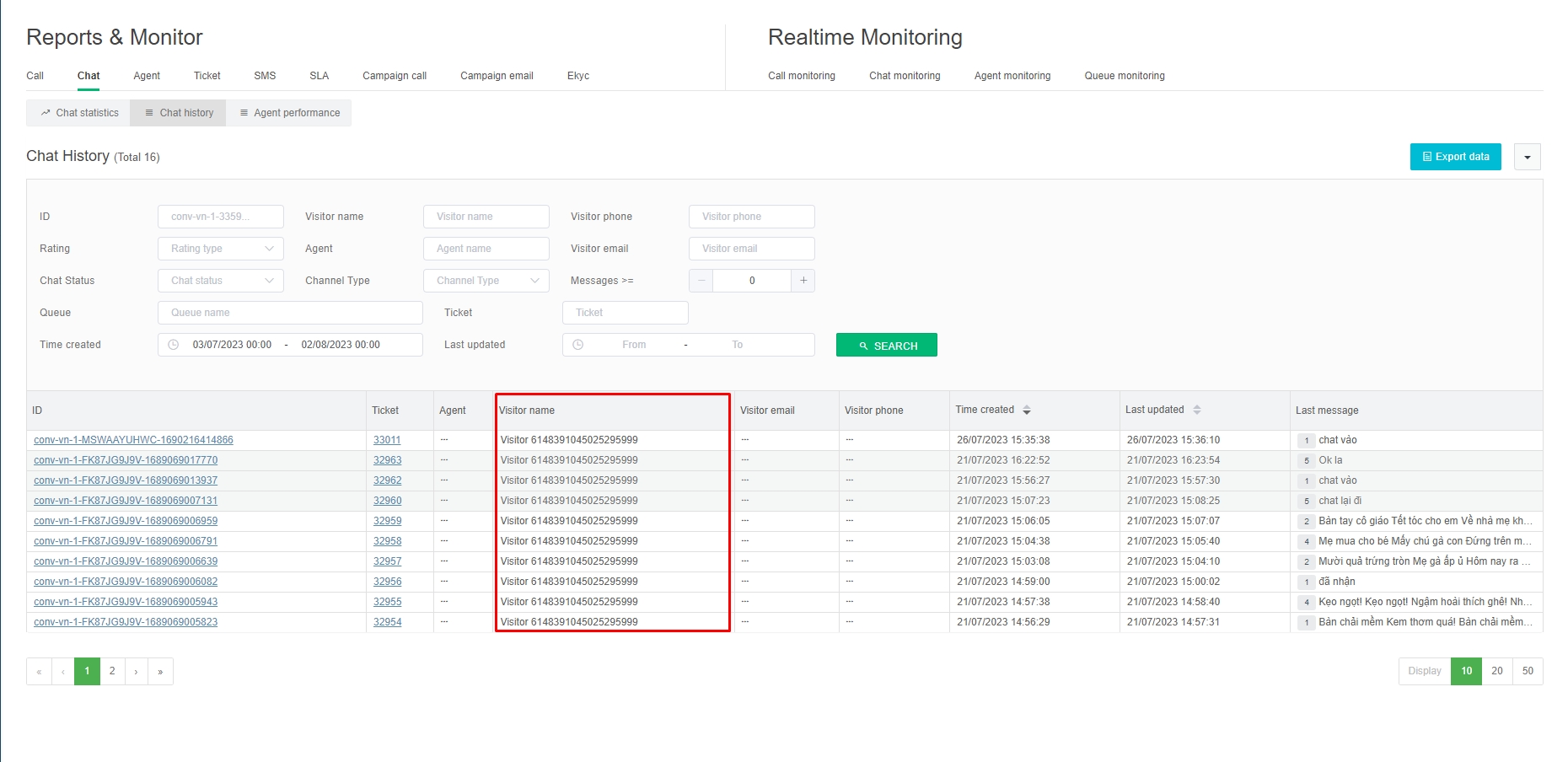The height and width of the screenshot is (762, 1568).
Task: Click the minus icon in Messages stepper
Action: point(701,281)
